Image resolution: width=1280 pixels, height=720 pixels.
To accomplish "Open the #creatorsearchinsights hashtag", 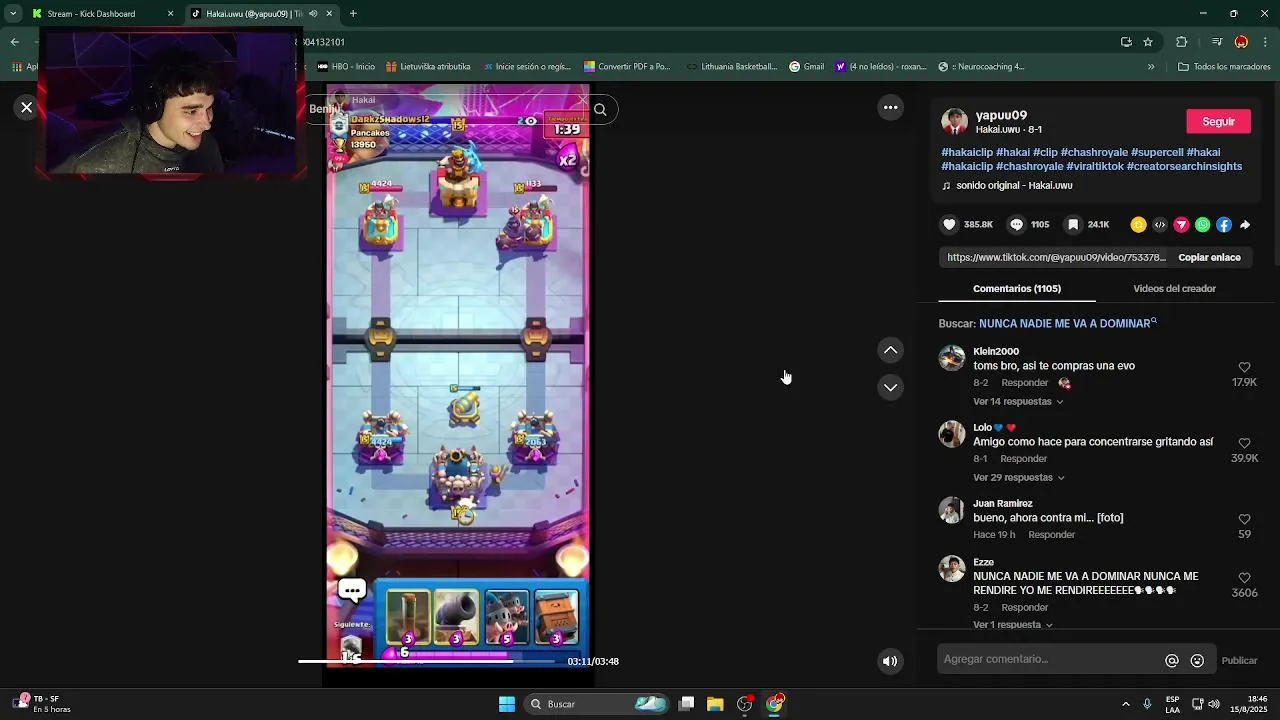I will (x=1184, y=166).
